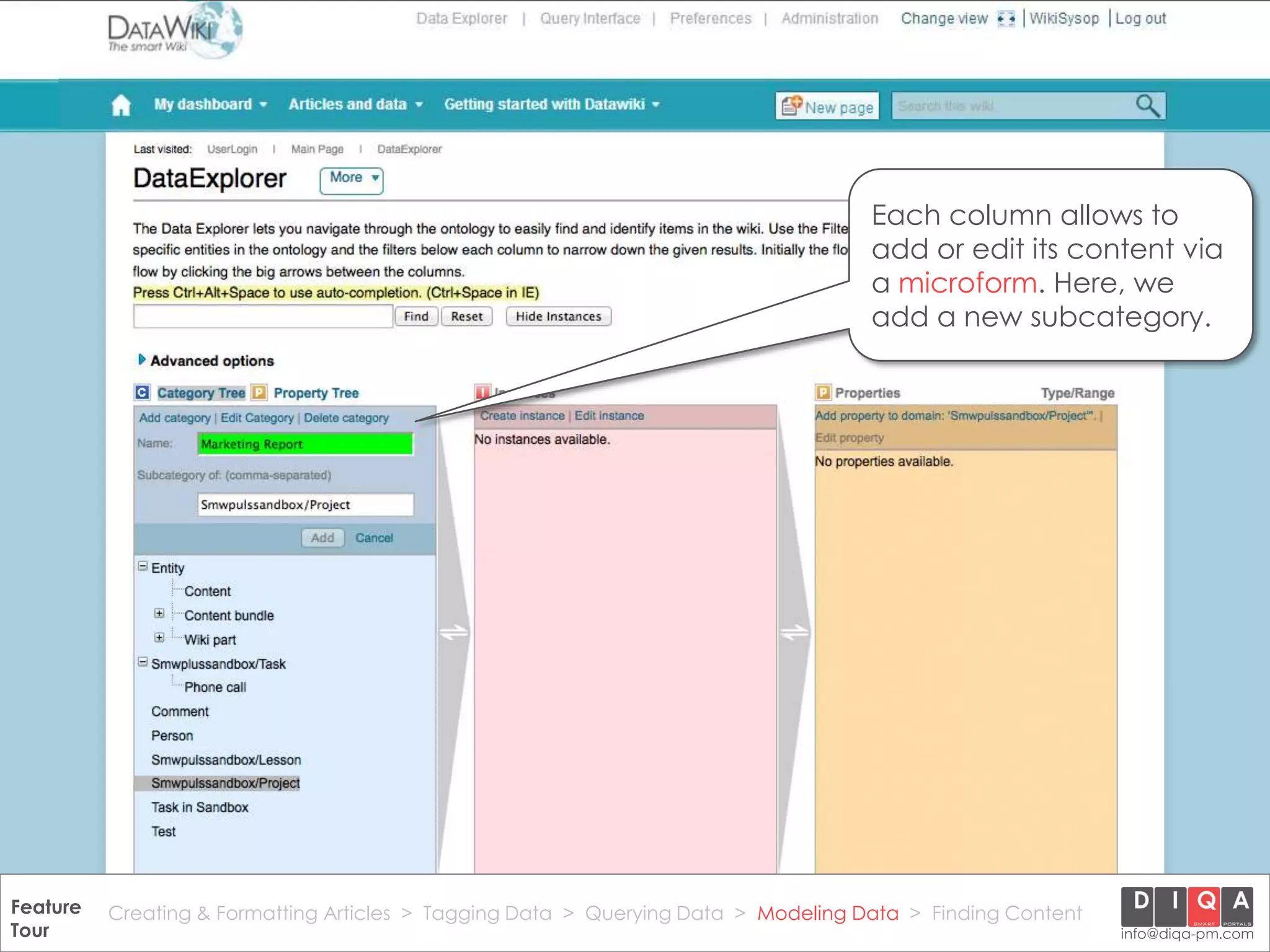
Task: Select the Person category
Action: 172,736
